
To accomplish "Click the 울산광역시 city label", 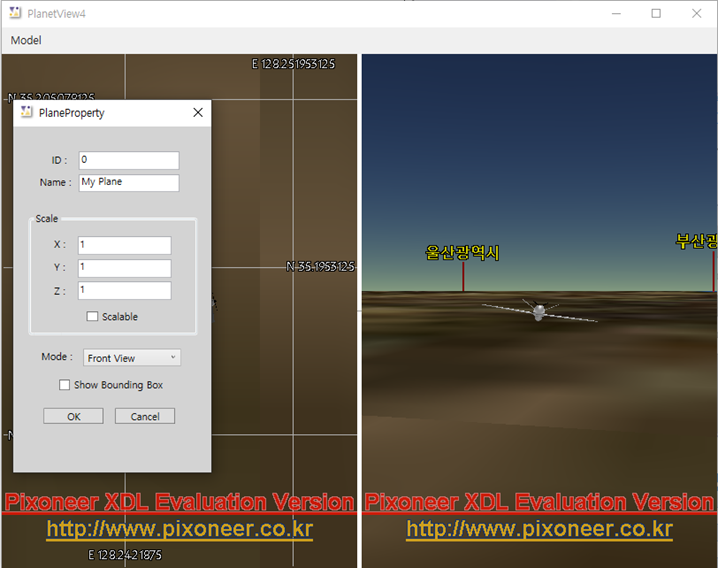I will (x=462, y=253).
